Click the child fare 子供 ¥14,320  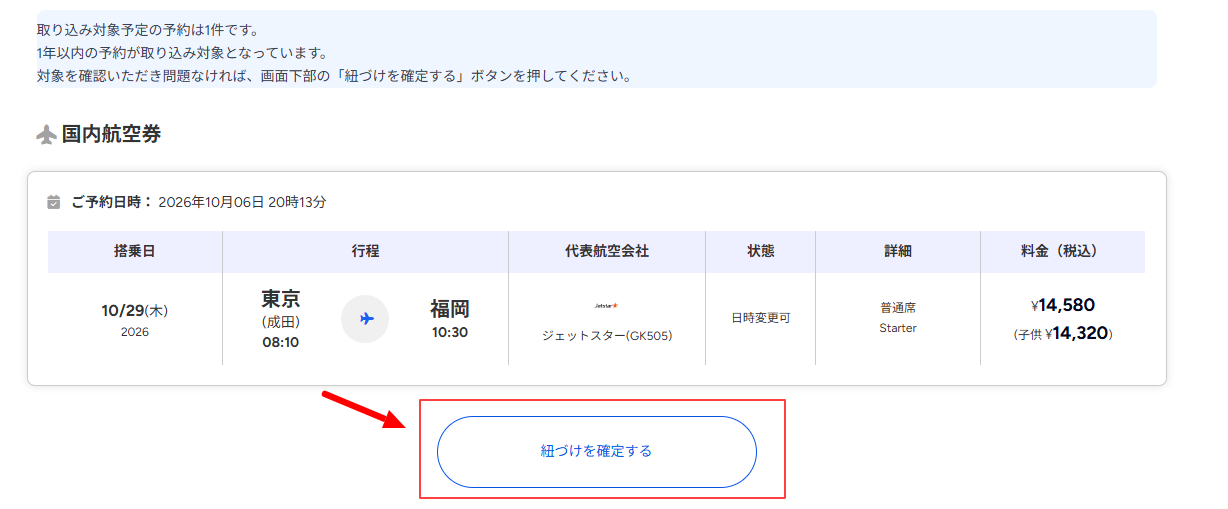click(1062, 334)
